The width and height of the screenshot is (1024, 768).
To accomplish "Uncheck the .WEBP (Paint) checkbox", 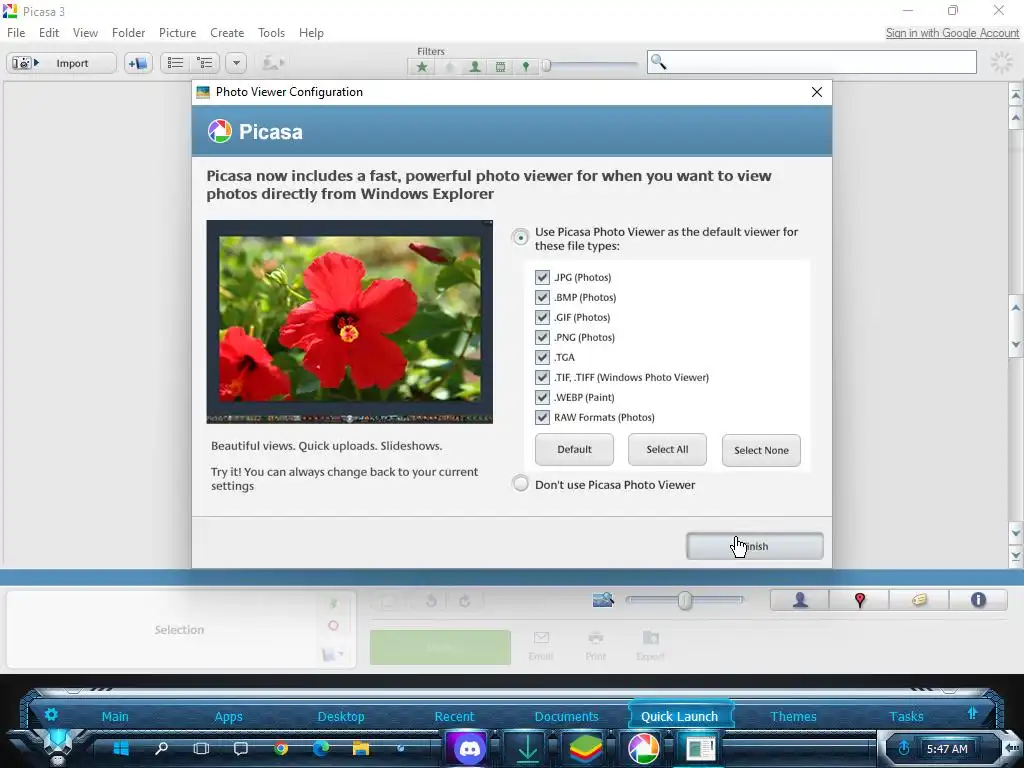I will pyautogui.click(x=542, y=397).
